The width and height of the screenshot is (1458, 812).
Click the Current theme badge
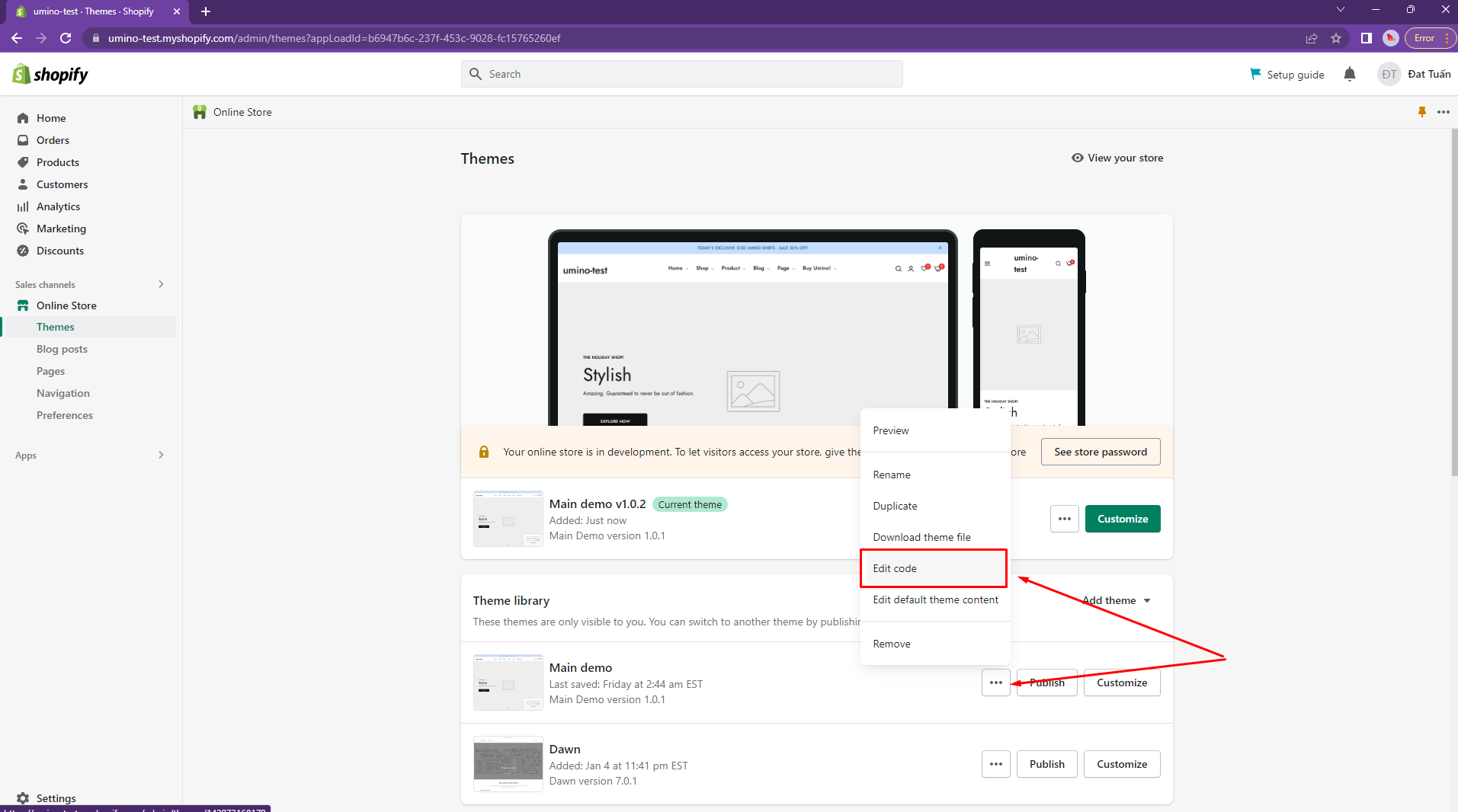coord(690,504)
